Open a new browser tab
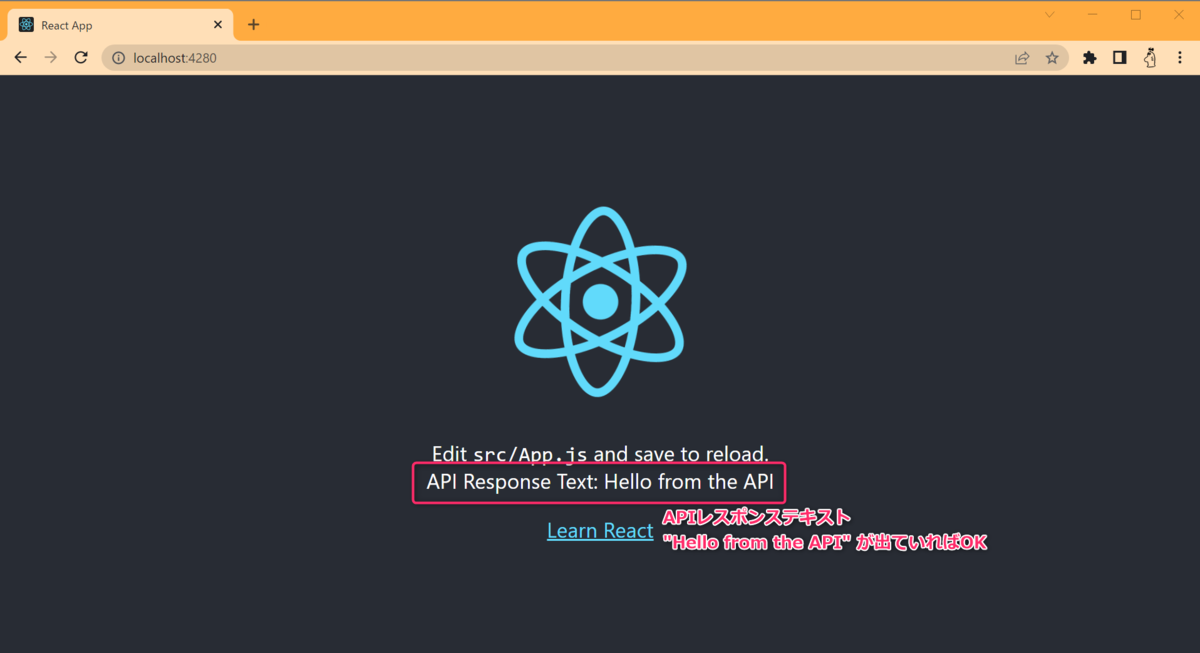The image size is (1200, 653). (x=253, y=25)
